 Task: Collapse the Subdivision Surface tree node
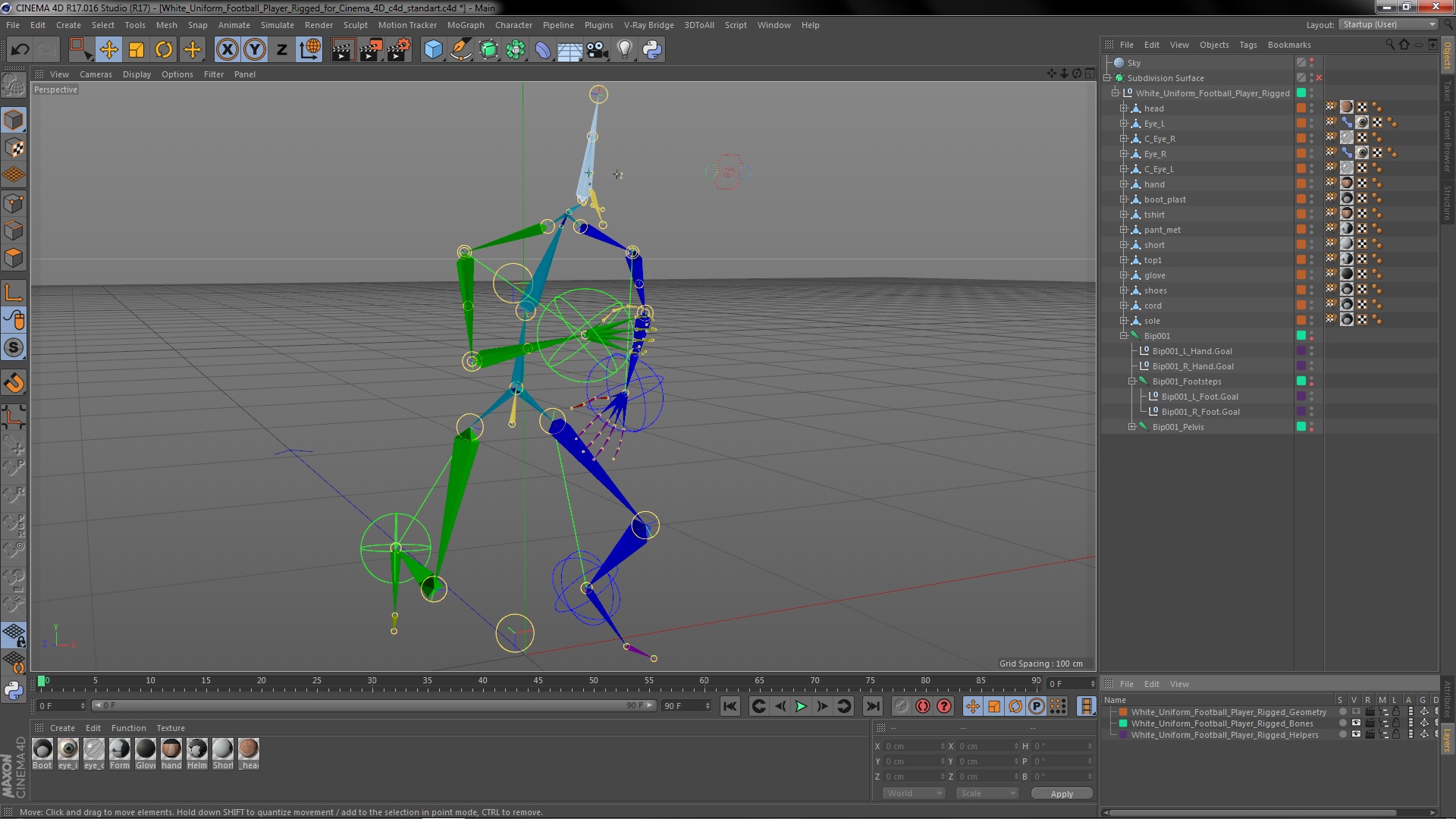(1107, 78)
